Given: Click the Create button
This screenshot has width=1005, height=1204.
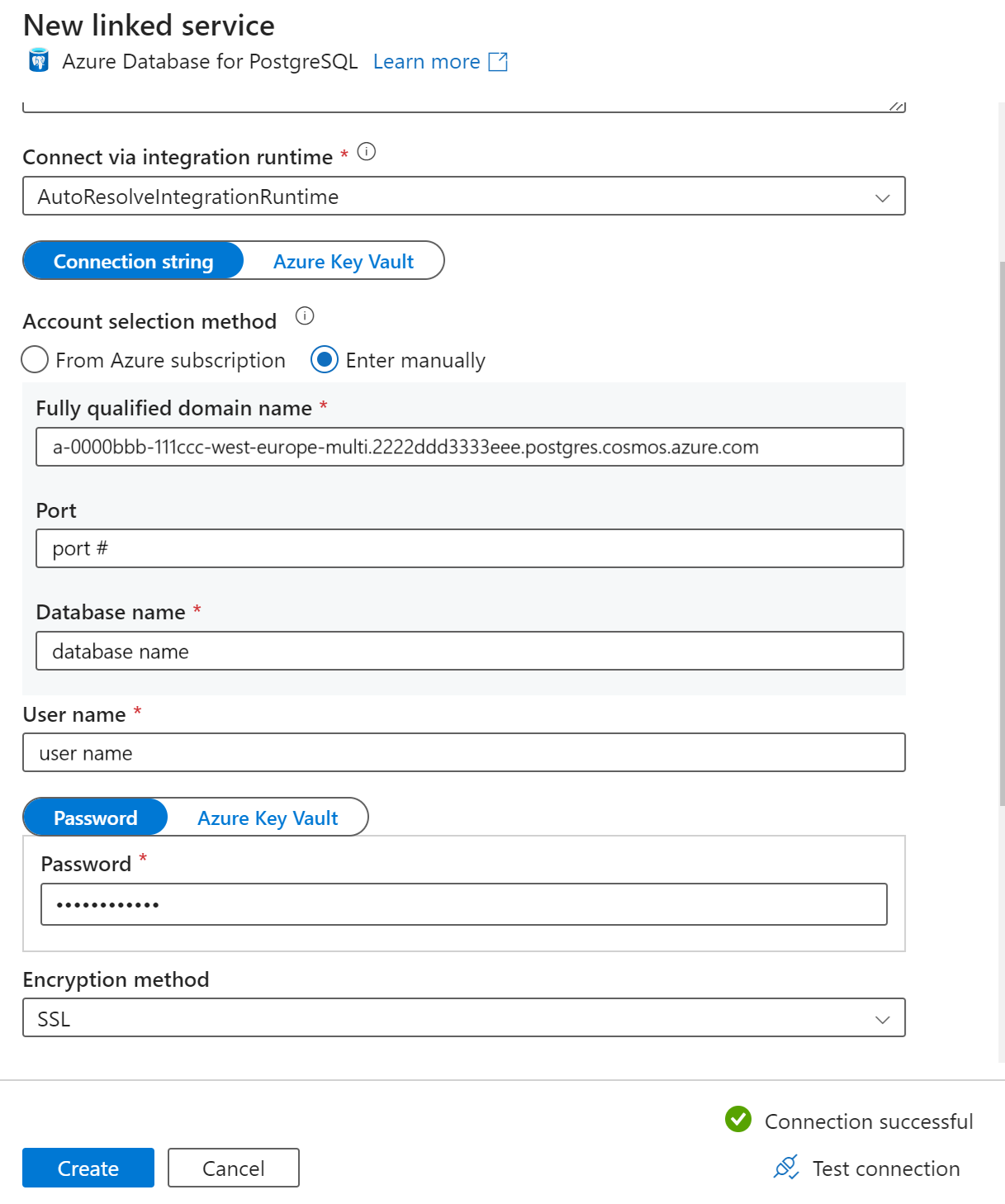Looking at the screenshot, I should pos(88,1168).
